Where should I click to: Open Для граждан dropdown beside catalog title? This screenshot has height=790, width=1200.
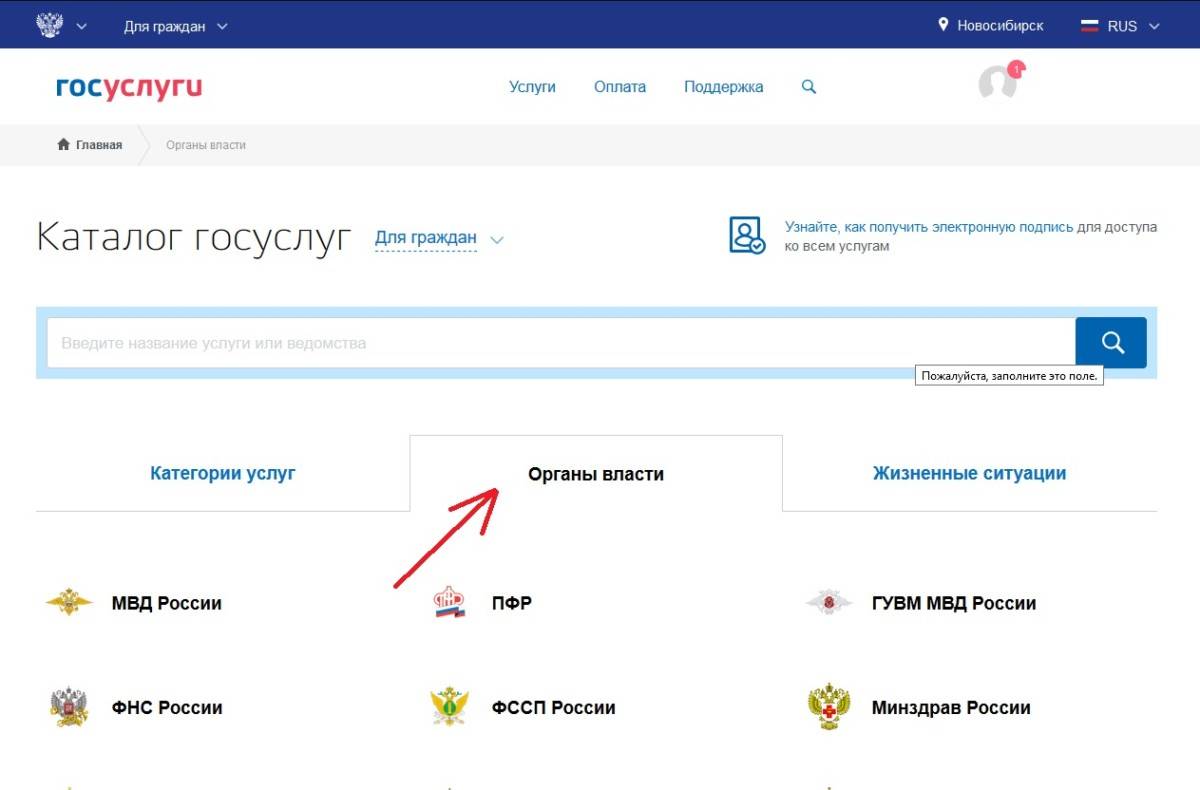coord(438,239)
